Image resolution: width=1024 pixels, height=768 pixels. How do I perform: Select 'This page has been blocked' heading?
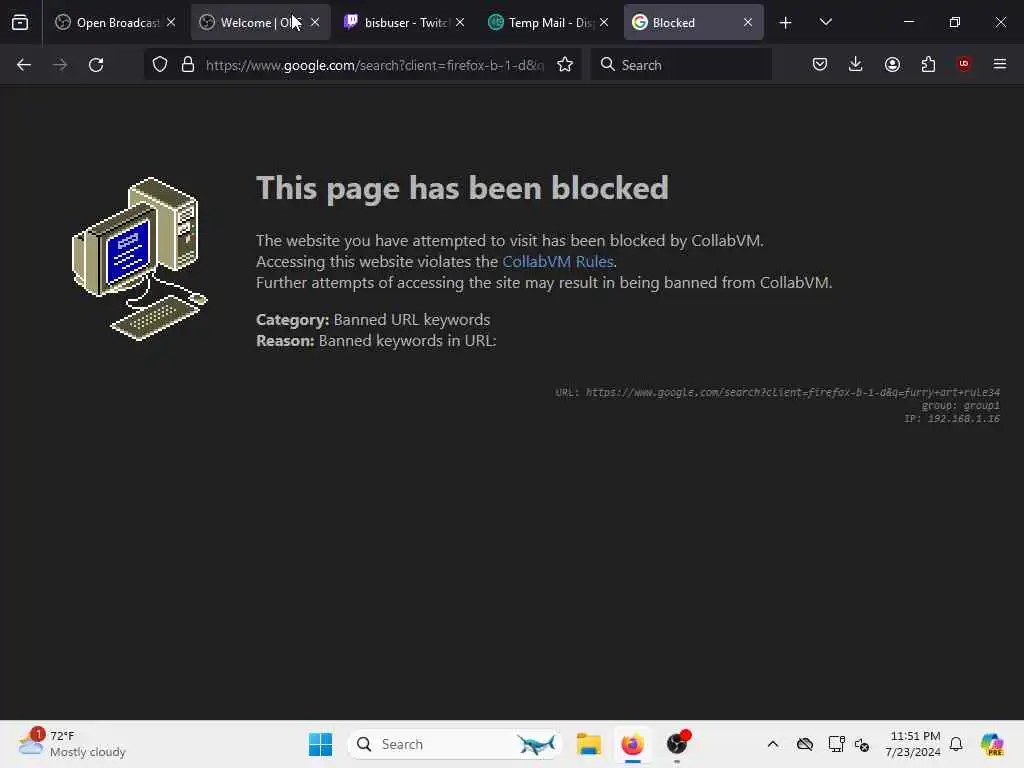point(462,188)
